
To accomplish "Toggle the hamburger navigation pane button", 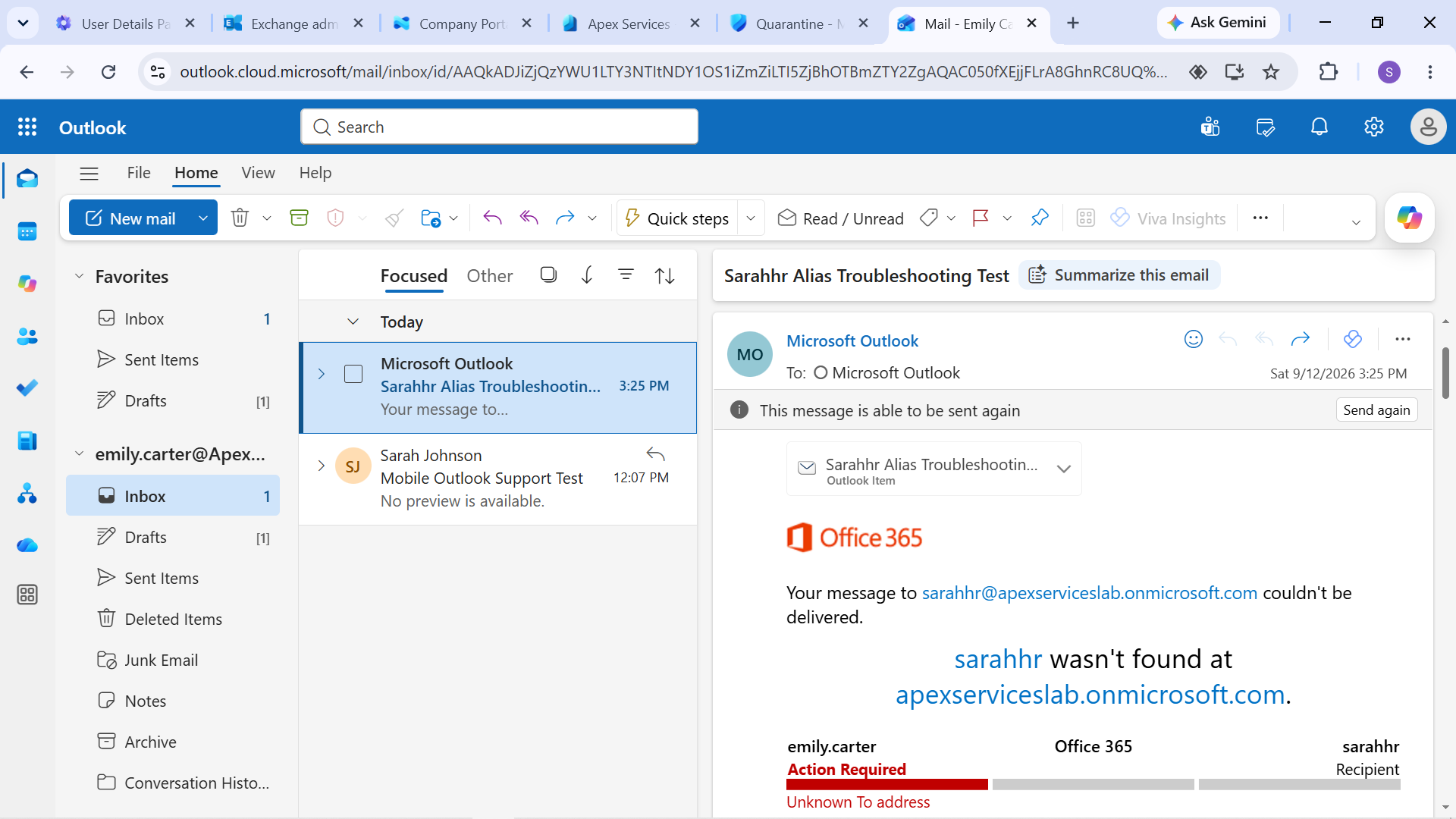I will (x=89, y=174).
